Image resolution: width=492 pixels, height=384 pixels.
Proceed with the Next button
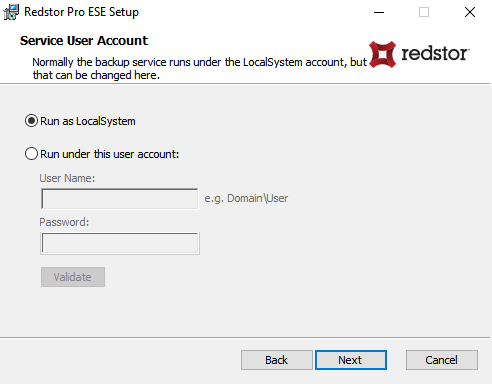pos(351,360)
